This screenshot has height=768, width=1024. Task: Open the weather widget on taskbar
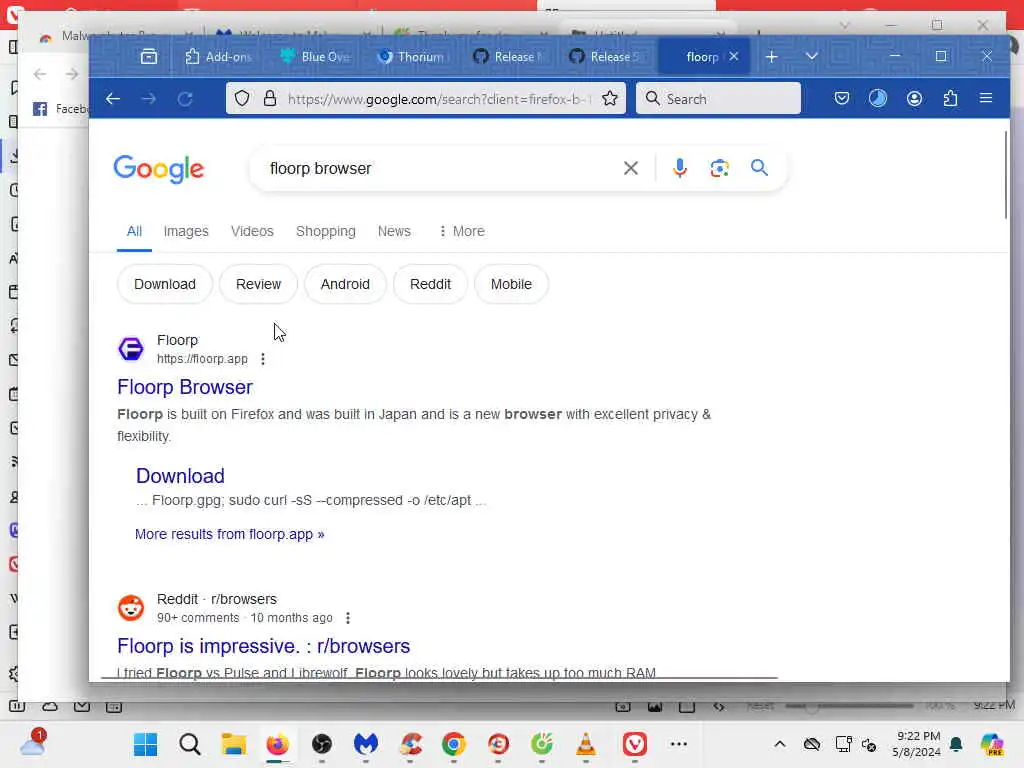[31, 743]
